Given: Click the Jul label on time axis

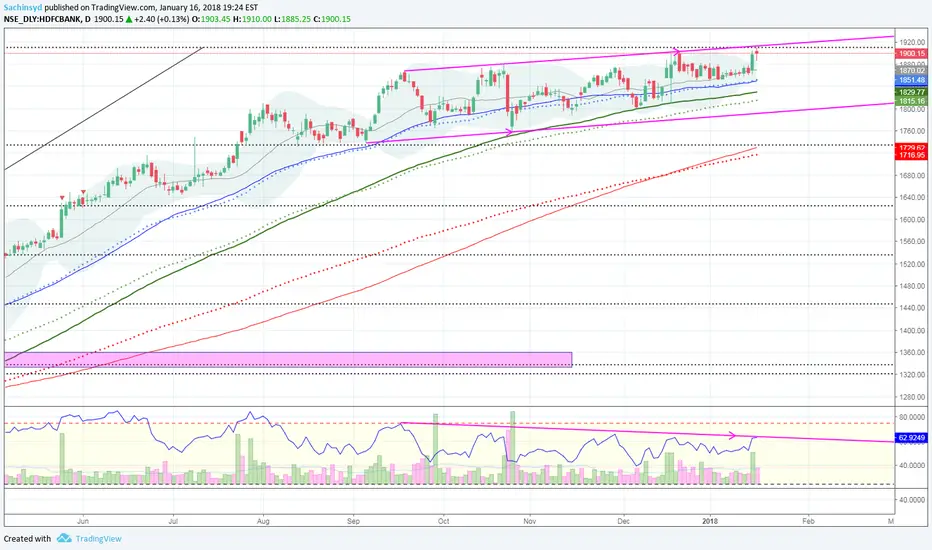Looking at the screenshot, I should point(173,521).
